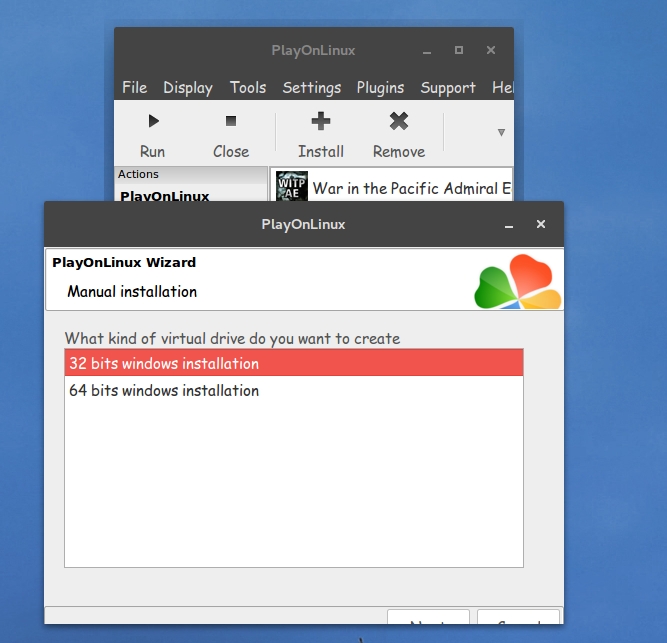The height and width of the screenshot is (643, 667).
Task: Close the main PlayOnLinux window
Action: point(491,50)
